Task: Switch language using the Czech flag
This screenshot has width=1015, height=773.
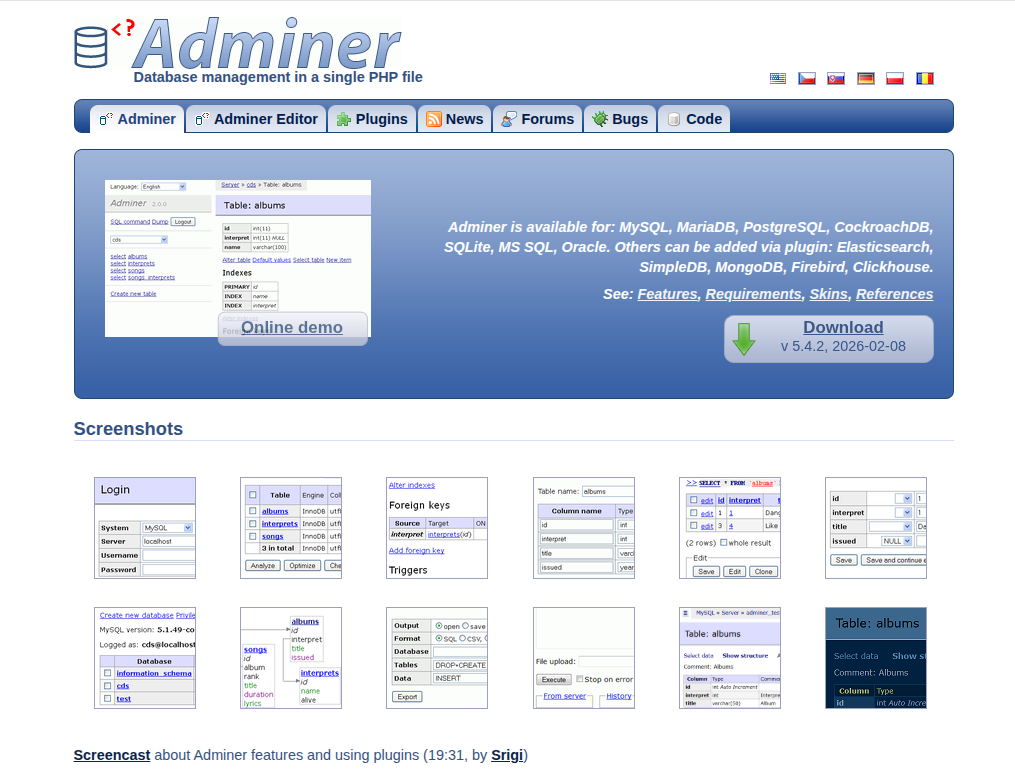Action: click(x=807, y=77)
